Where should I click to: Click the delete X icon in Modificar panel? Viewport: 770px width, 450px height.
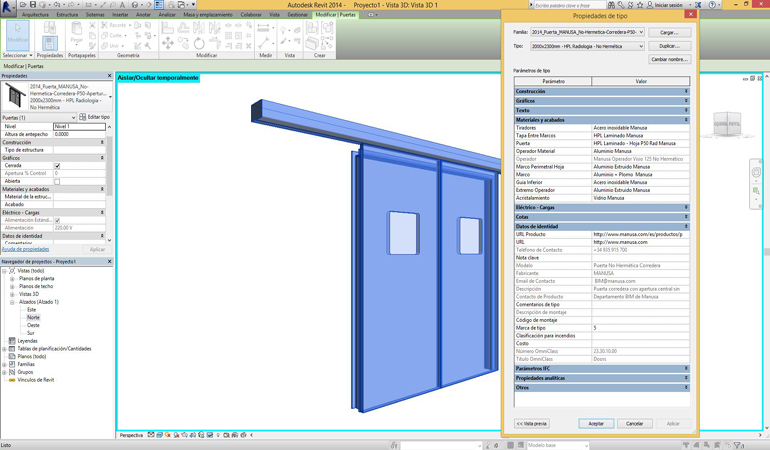tap(248, 46)
